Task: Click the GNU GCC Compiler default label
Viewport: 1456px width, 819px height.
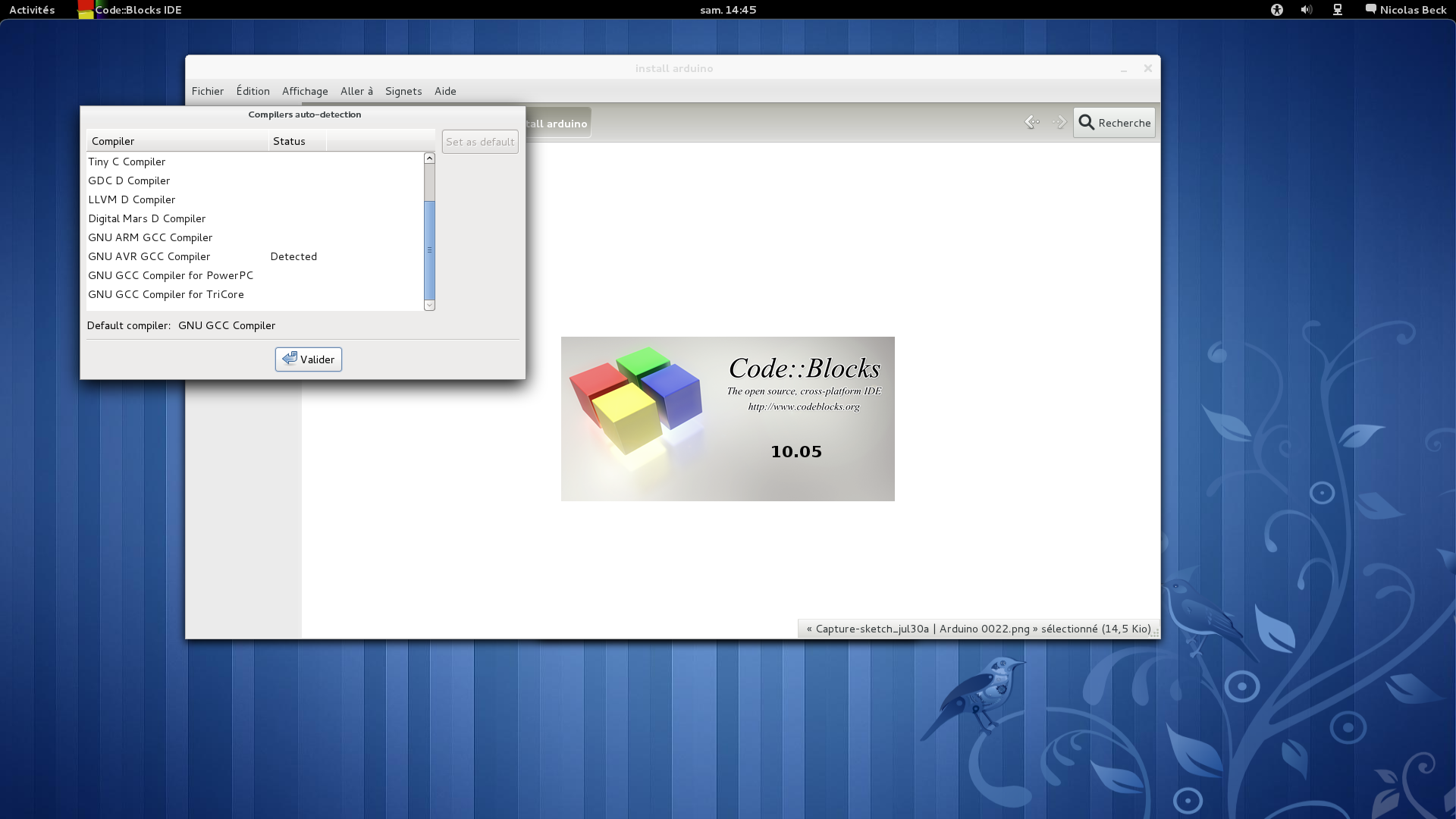Action: (x=227, y=325)
